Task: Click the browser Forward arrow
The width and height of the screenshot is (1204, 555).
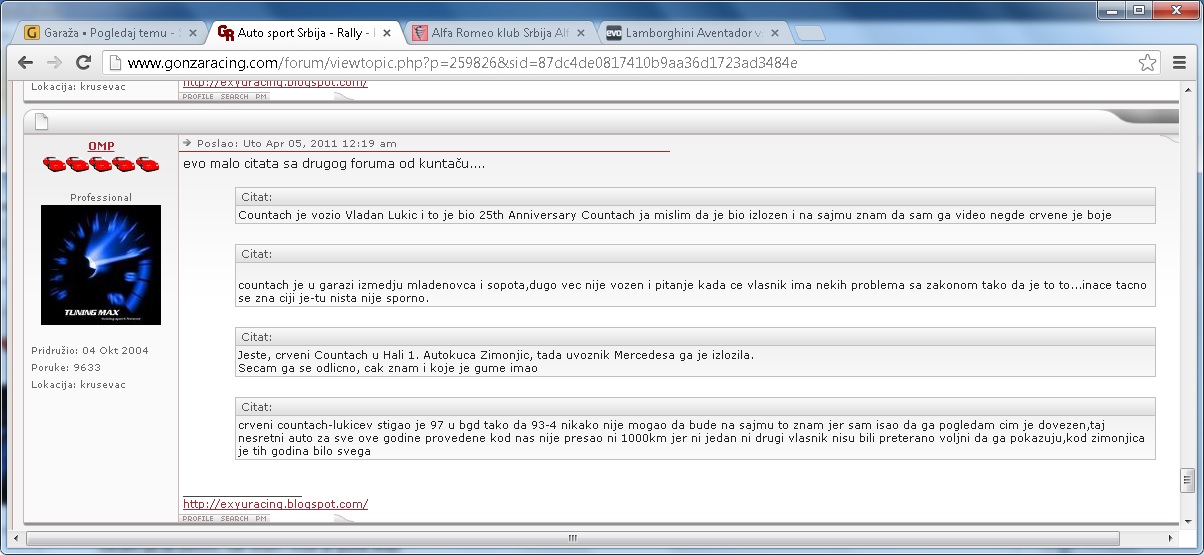Action: (x=54, y=62)
